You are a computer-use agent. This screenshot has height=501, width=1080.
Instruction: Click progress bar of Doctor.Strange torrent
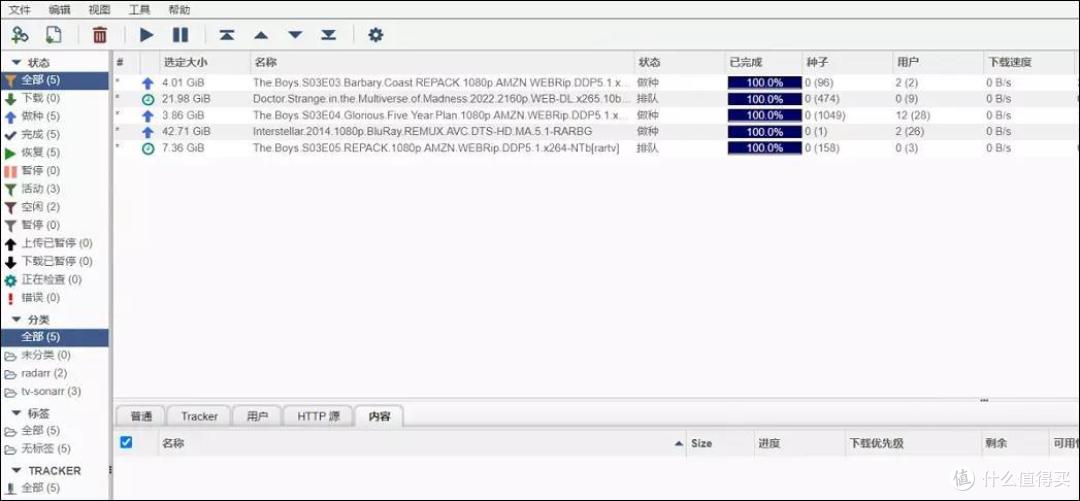765,99
